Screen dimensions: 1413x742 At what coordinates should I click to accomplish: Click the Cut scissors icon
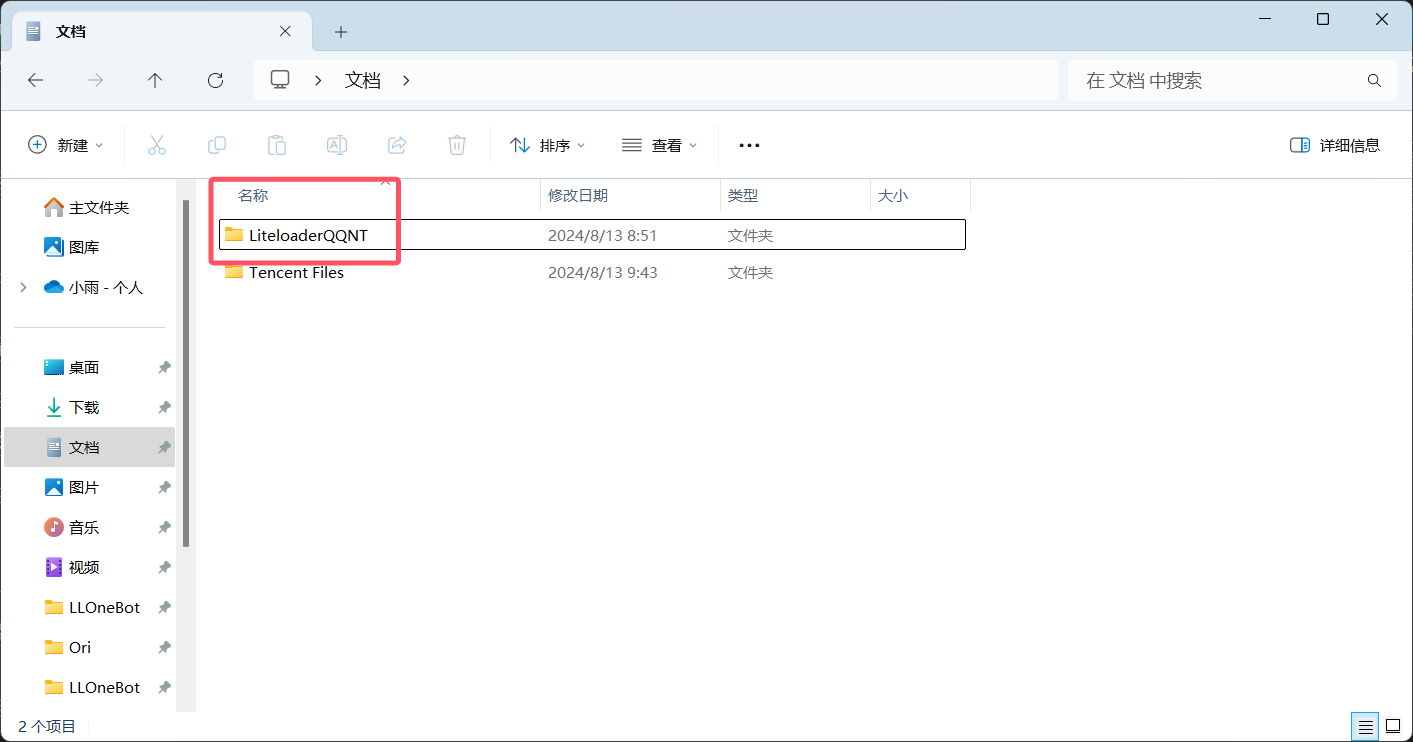click(x=156, y=145)
